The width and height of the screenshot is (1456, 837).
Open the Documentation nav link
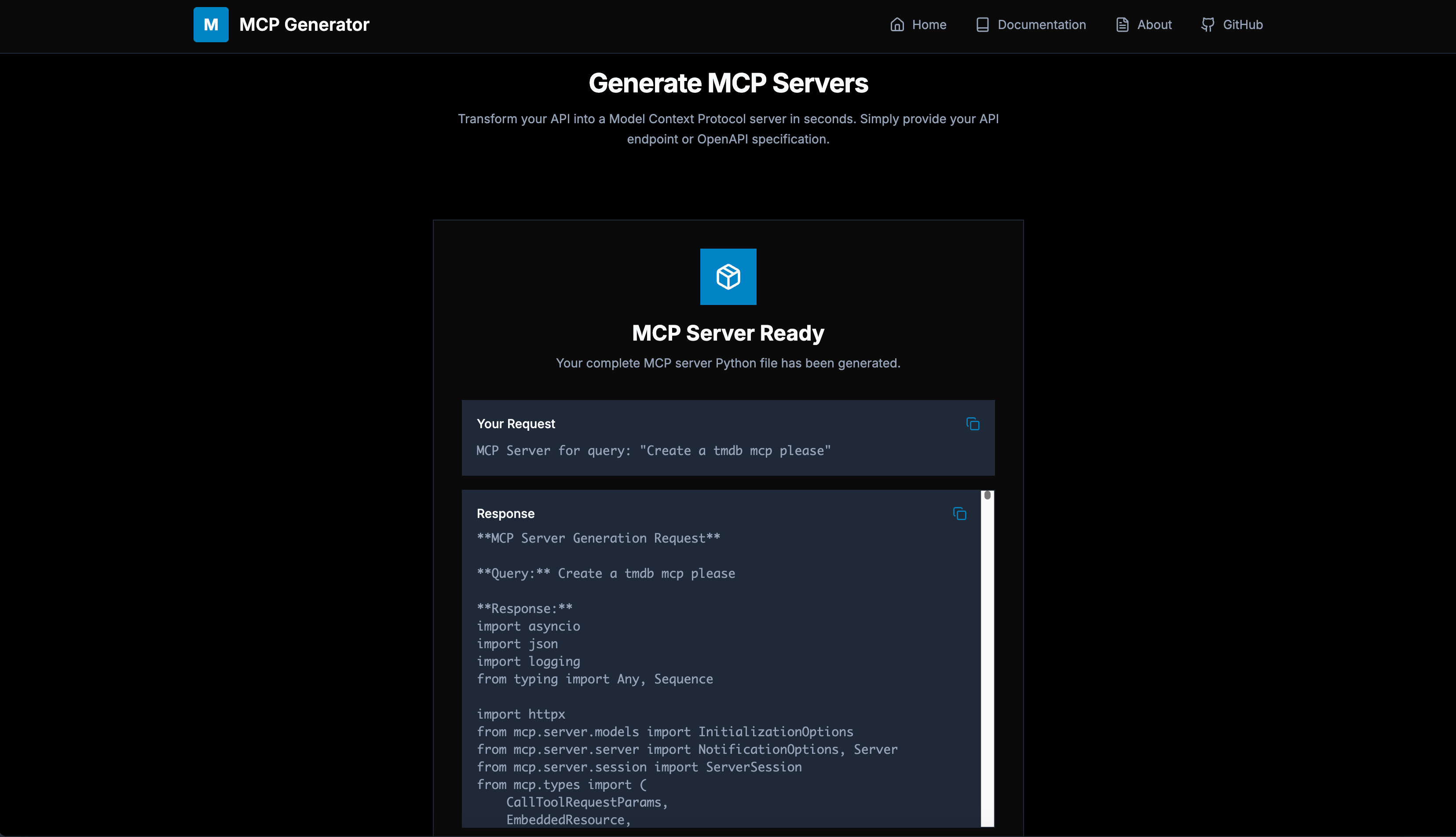click(1041, 24)
